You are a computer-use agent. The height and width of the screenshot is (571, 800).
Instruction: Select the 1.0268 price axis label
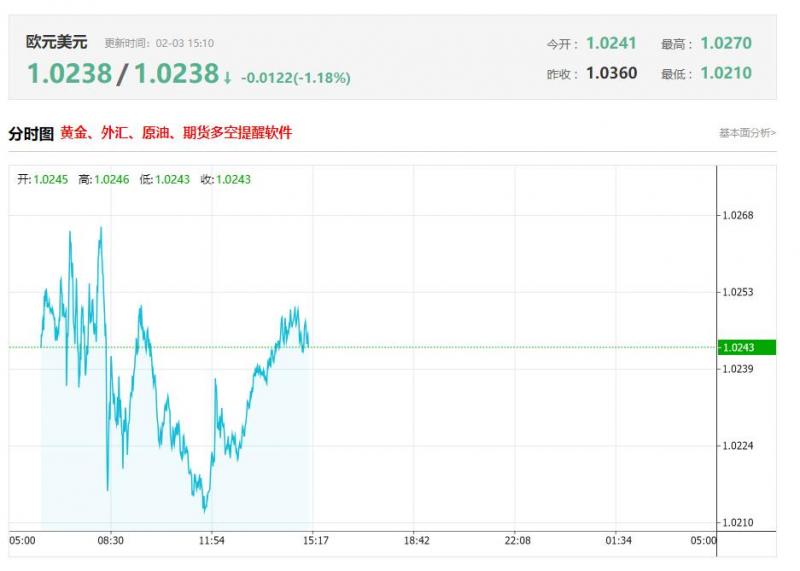tap(738, 215)
